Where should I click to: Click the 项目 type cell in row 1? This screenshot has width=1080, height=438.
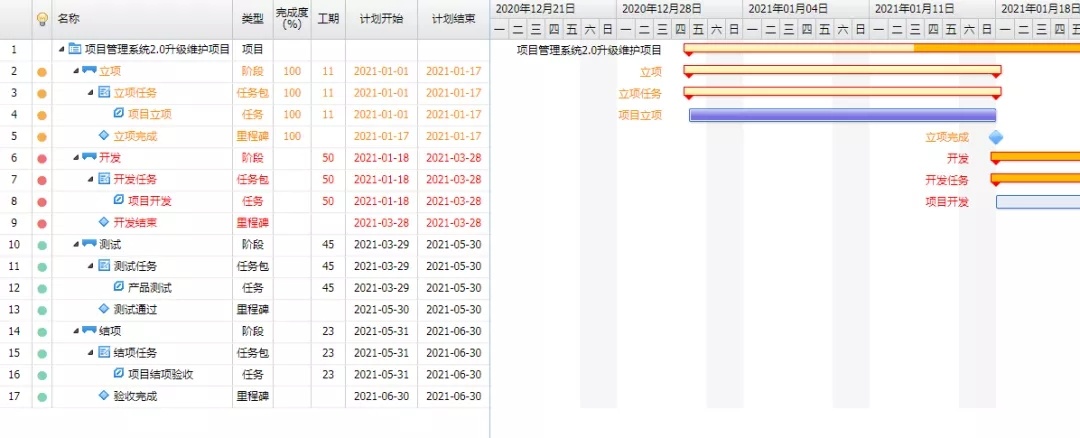coord(253,50)
